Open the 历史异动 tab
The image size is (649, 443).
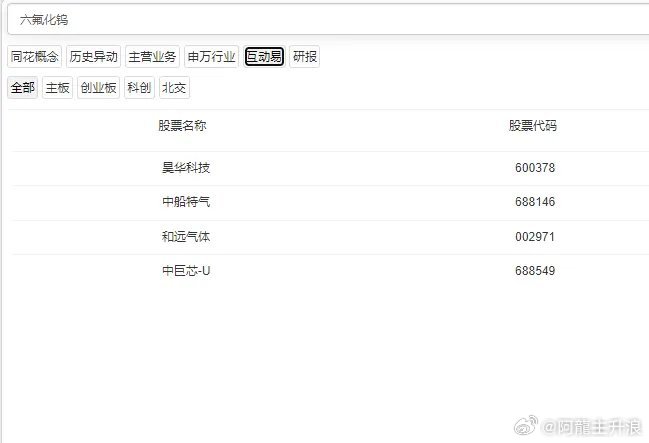[93, 56]
